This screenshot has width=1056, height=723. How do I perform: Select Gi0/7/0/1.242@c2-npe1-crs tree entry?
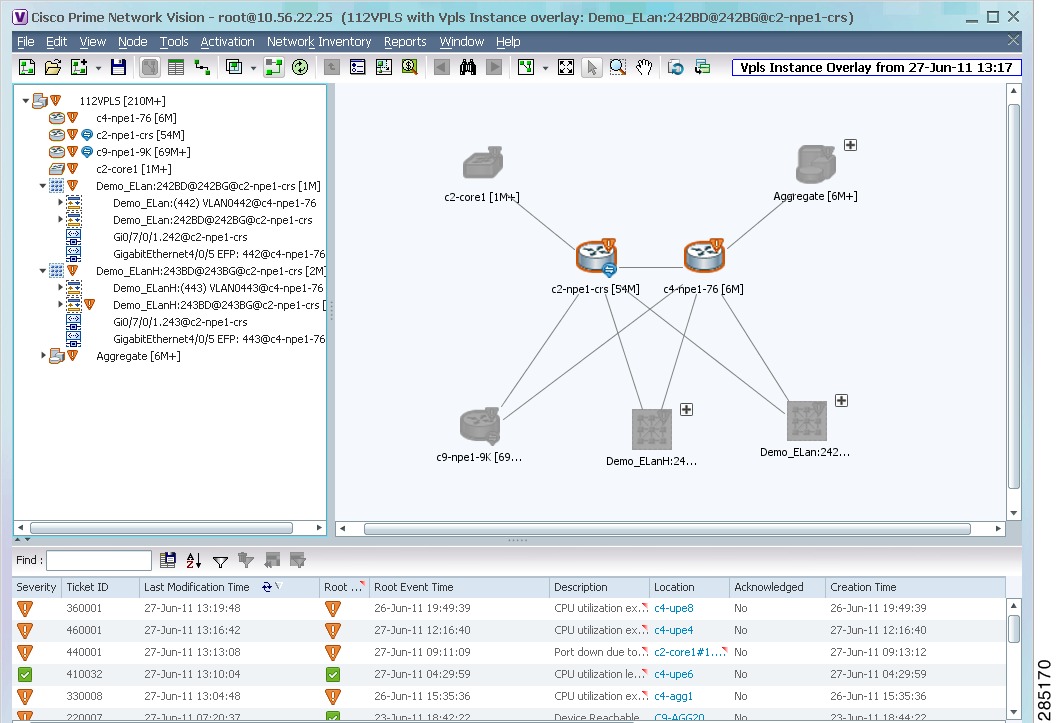click(180, 237)
